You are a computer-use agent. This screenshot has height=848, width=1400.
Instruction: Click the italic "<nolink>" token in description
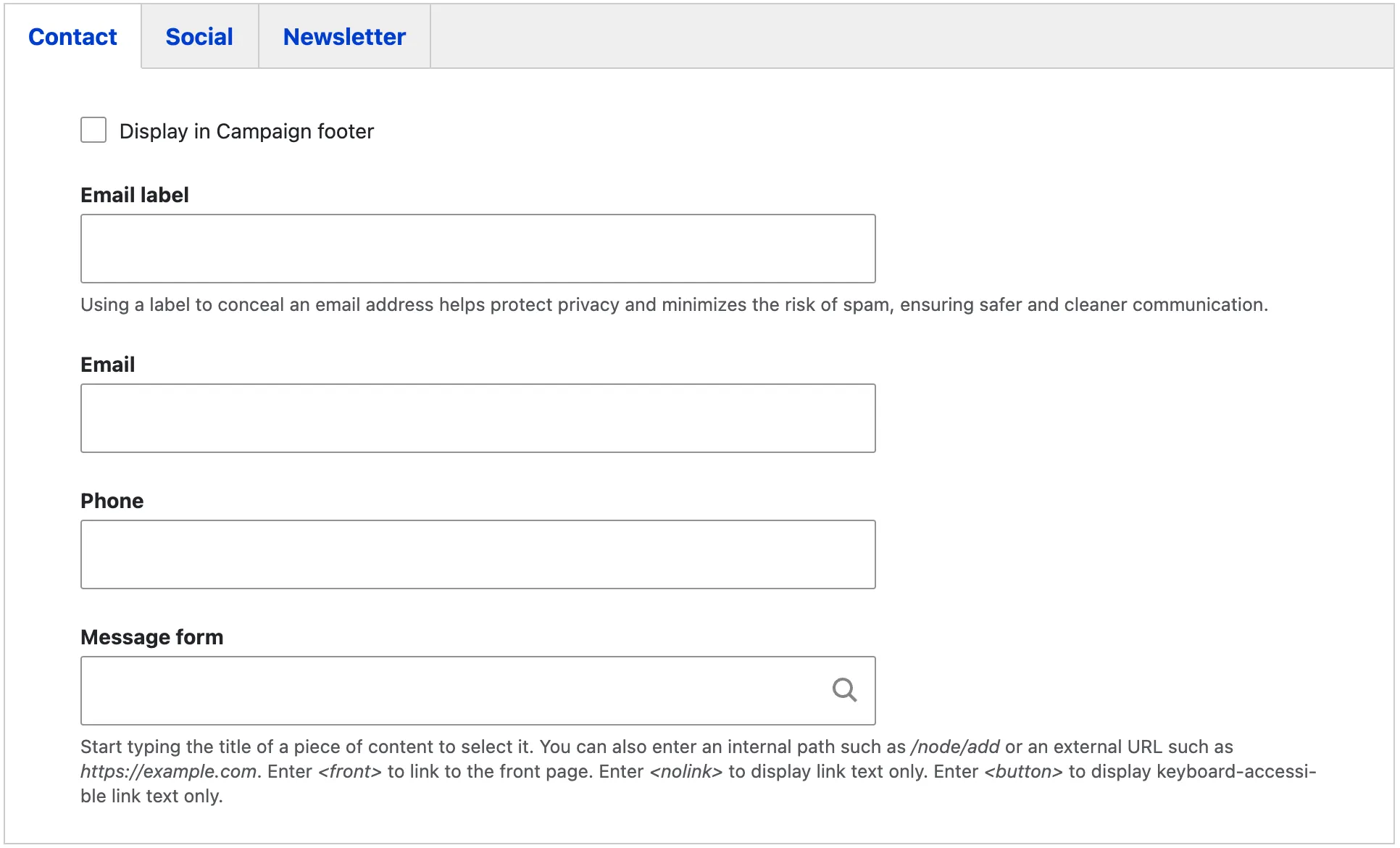click(x=686, y=772)
